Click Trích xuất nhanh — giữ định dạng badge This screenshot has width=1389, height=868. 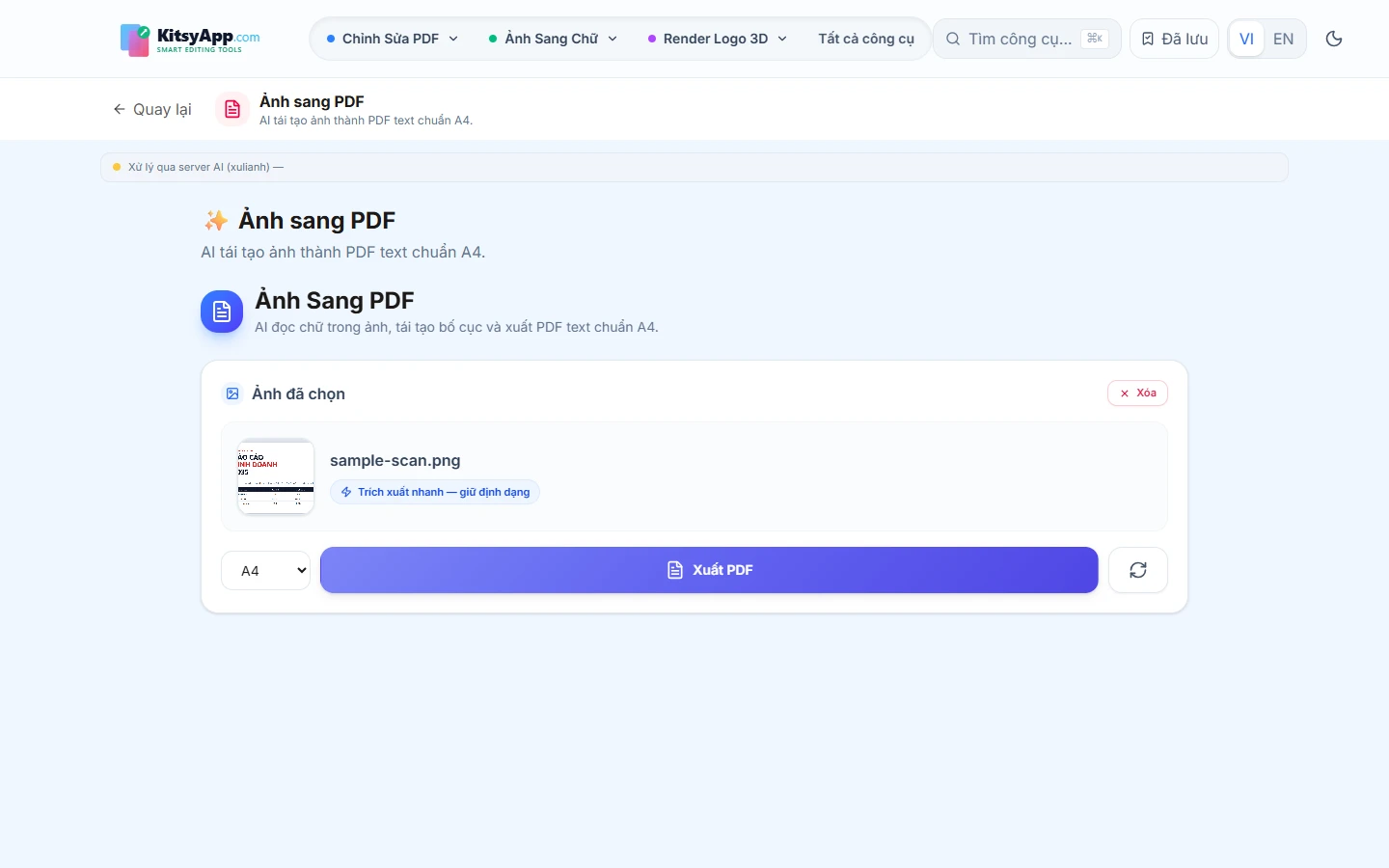435,492
